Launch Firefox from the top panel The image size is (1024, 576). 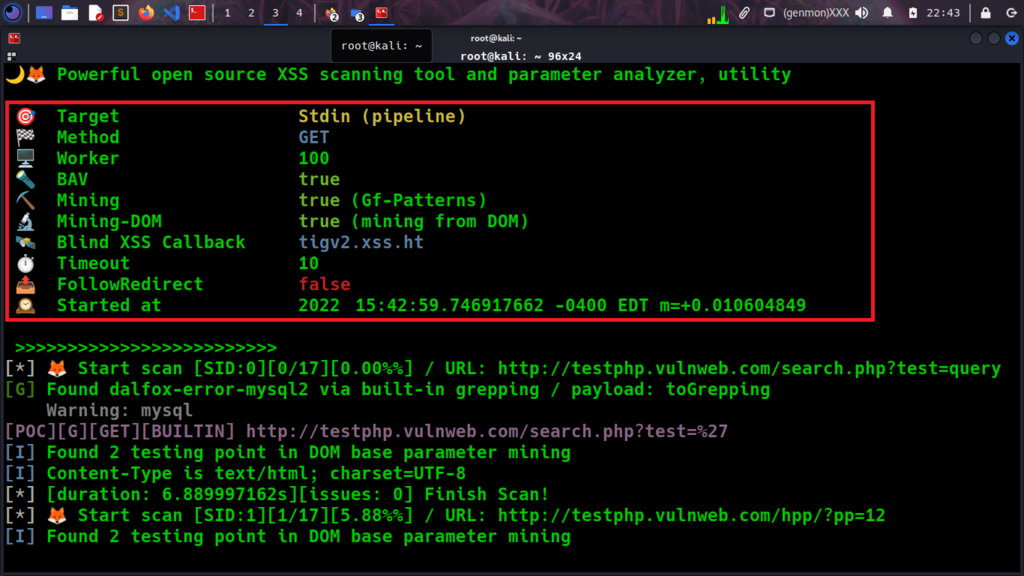[x=146, y=13]
